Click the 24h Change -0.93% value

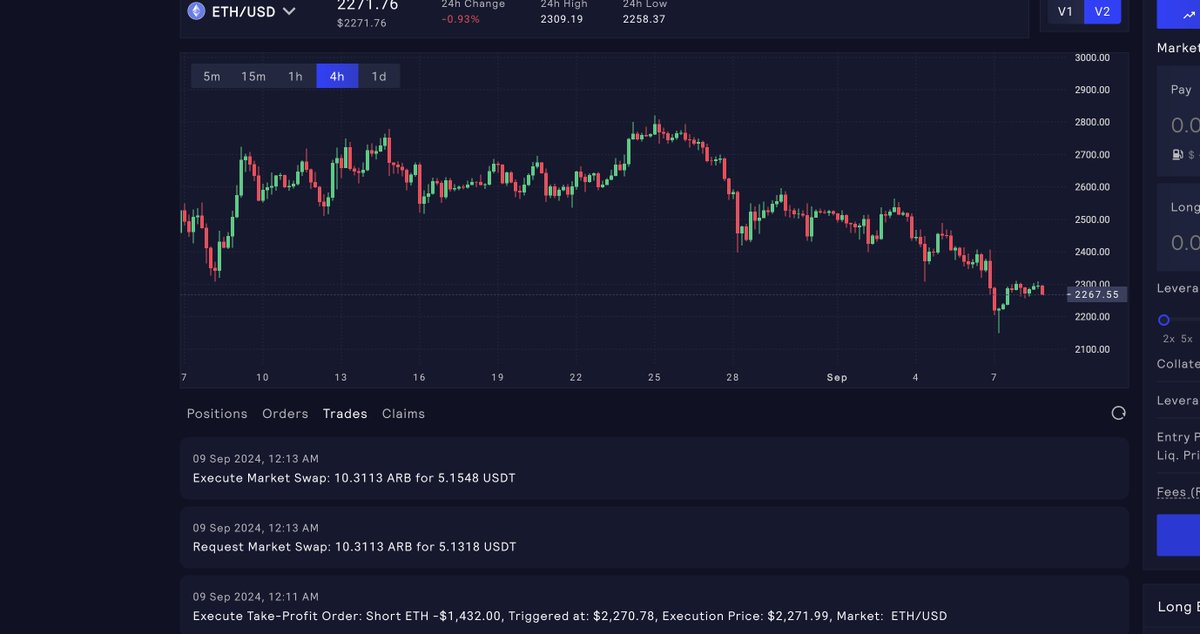461,19
